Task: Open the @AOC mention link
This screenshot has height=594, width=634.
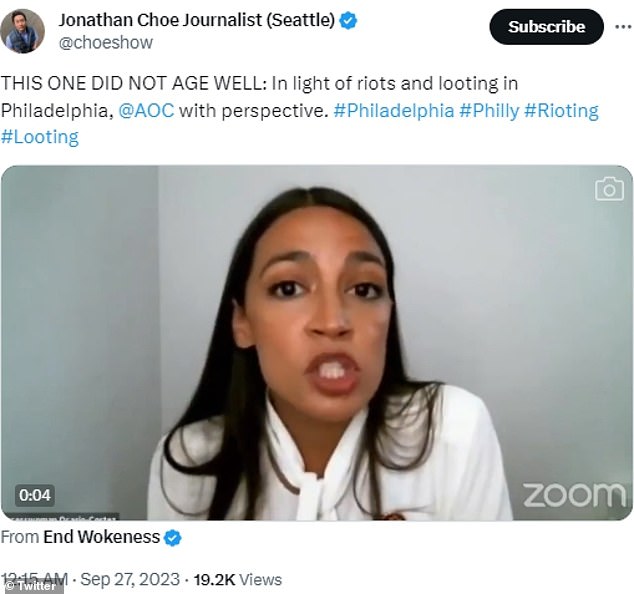Action: (x=146, y=110)
